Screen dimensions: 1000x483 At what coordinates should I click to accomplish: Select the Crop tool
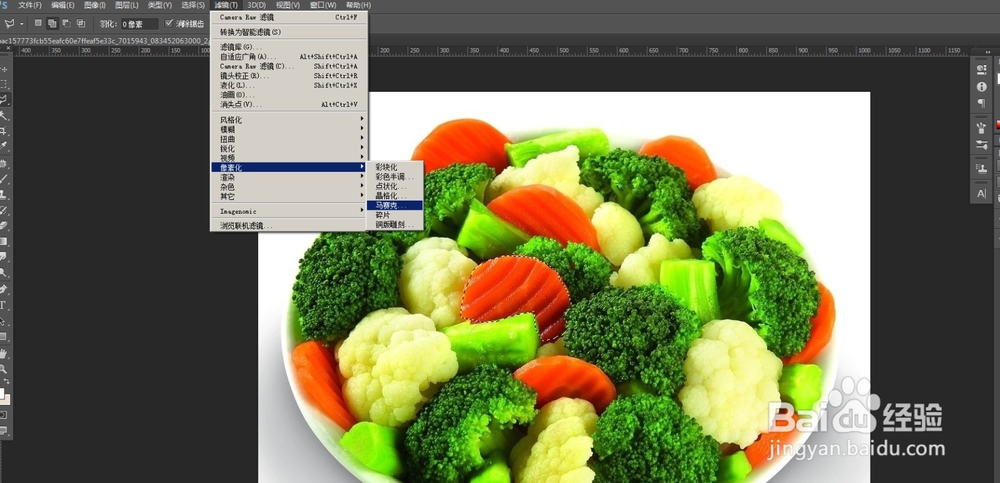click(4, 131)
